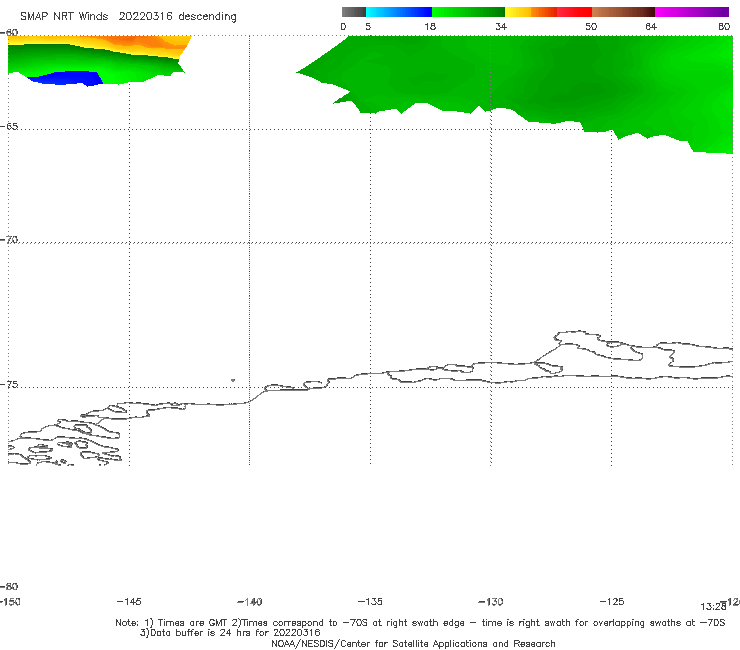Click the color bar label "64"
The height and width of the screenshot is (650, 740).
[651, 27]
